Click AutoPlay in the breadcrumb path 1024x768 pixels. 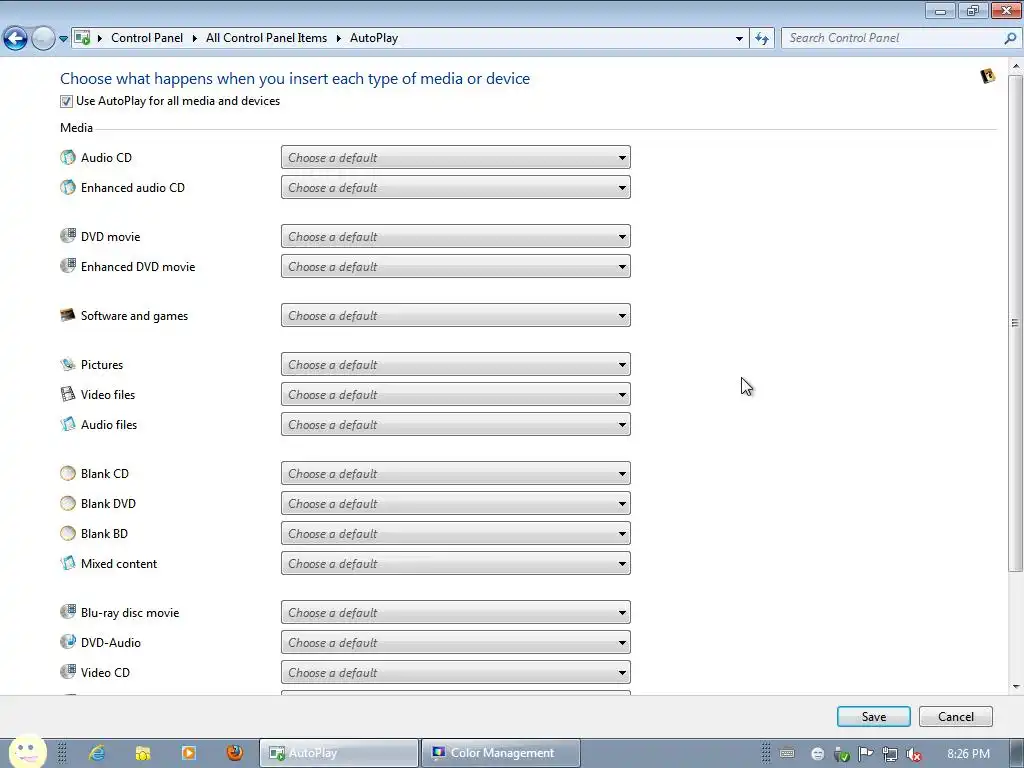pyautogui.click(x=374, y=38)
